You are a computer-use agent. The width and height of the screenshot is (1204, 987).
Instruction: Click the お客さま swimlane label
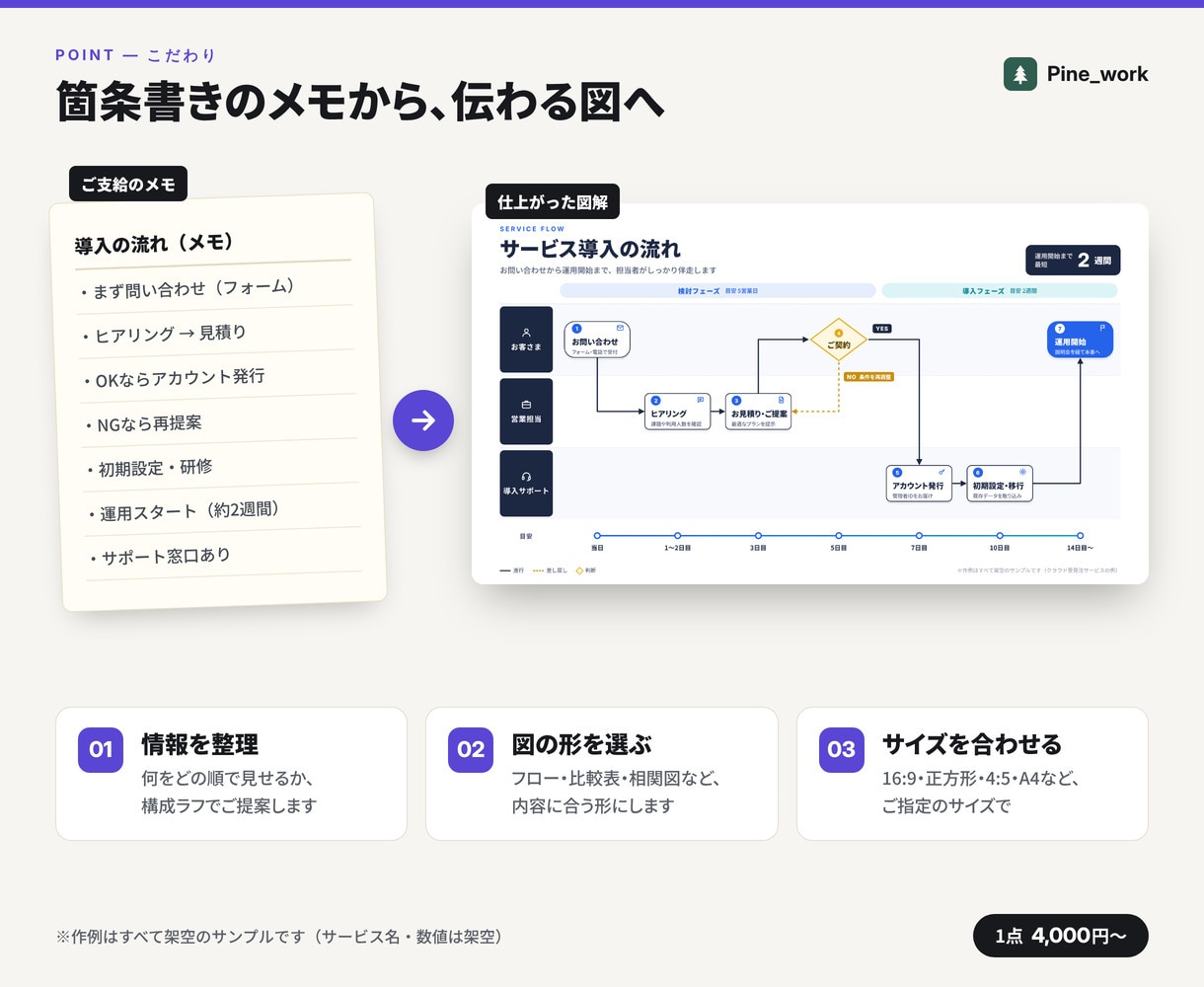tap(526, 340)
